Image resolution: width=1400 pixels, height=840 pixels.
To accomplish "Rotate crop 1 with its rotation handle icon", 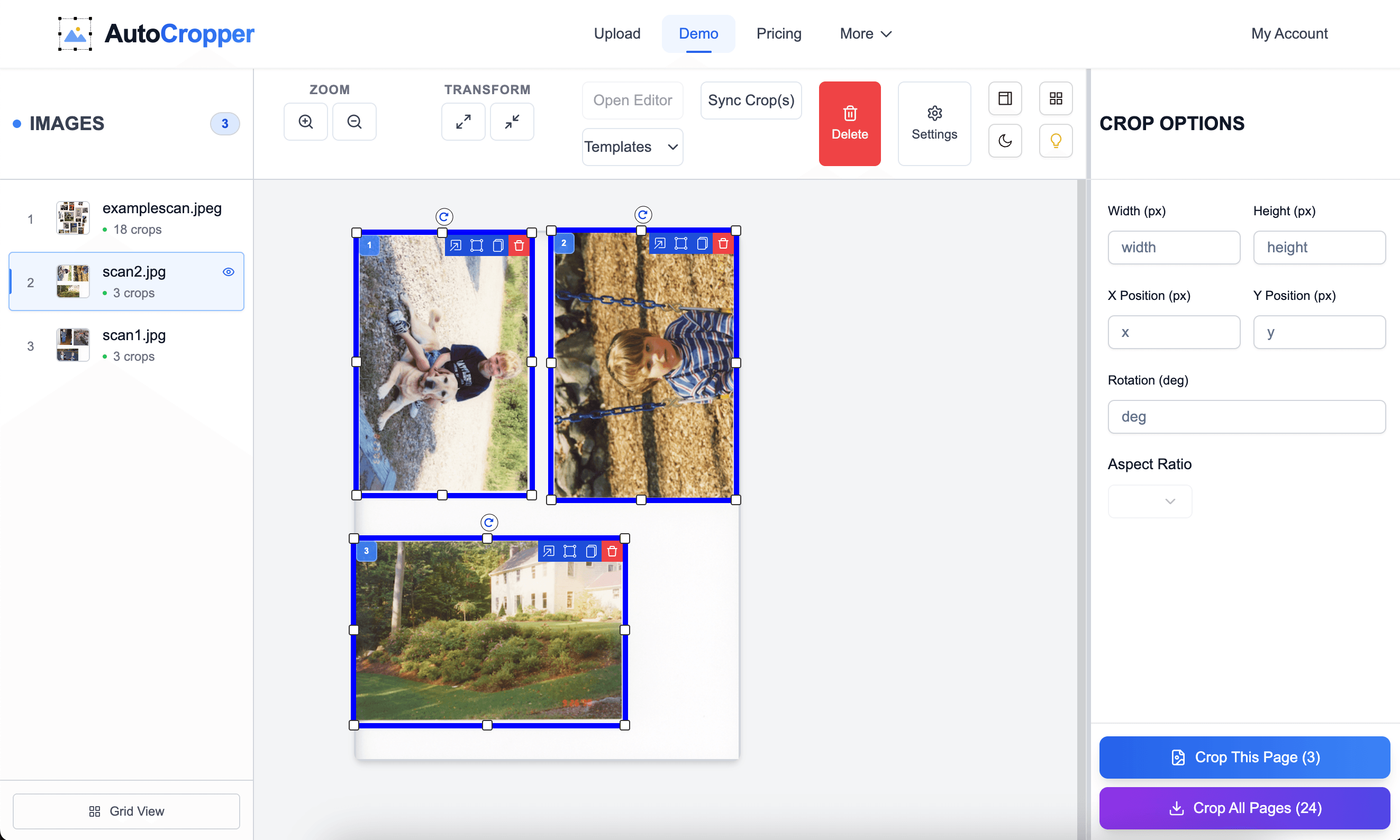I will 445,216.
